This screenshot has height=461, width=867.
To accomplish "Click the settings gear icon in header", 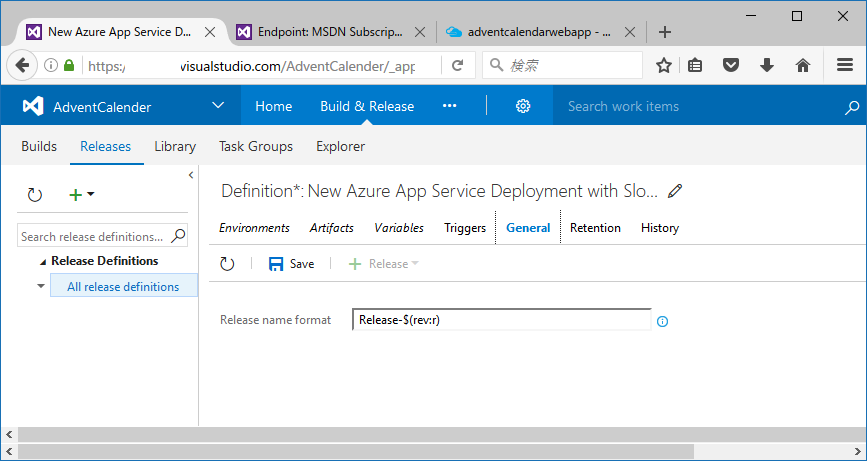I will (522, 106).
